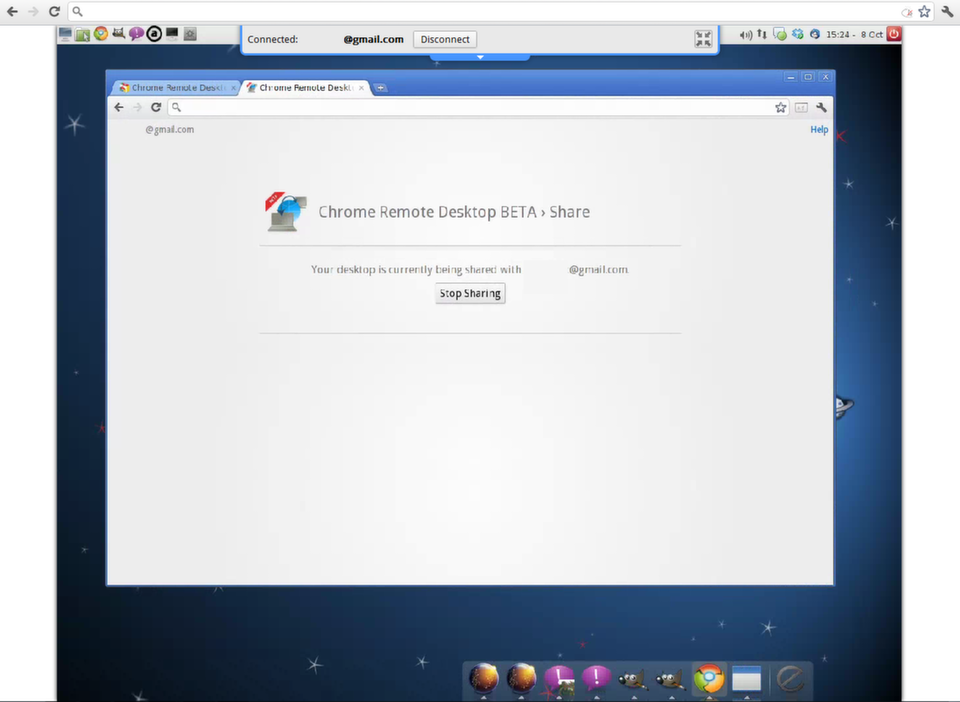Select the active Chrome Remote Desktop tab
Image resolution: width=960 pixels, height=702 pixels.
click(304, 88)
